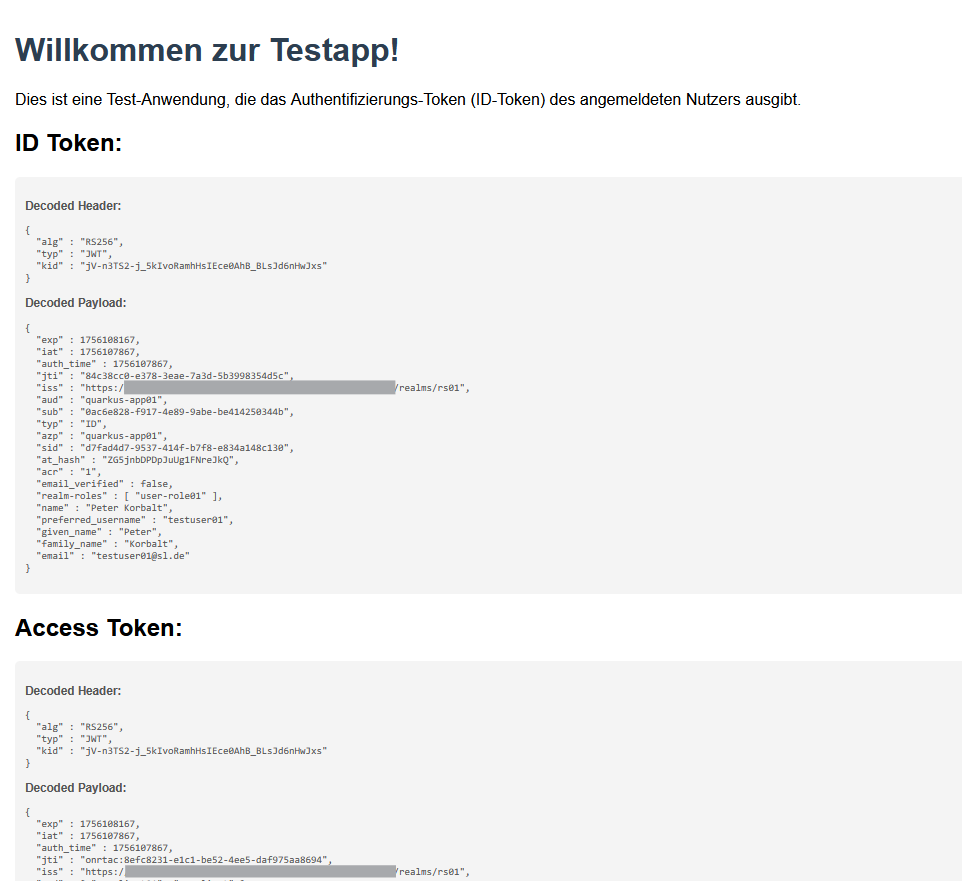The height and width of the screenshot is (881, 962).
Task: Select the at_hash value "ZG5jnbDPDpJuUg1FNreJkQ"
Action: coord(165,460)
